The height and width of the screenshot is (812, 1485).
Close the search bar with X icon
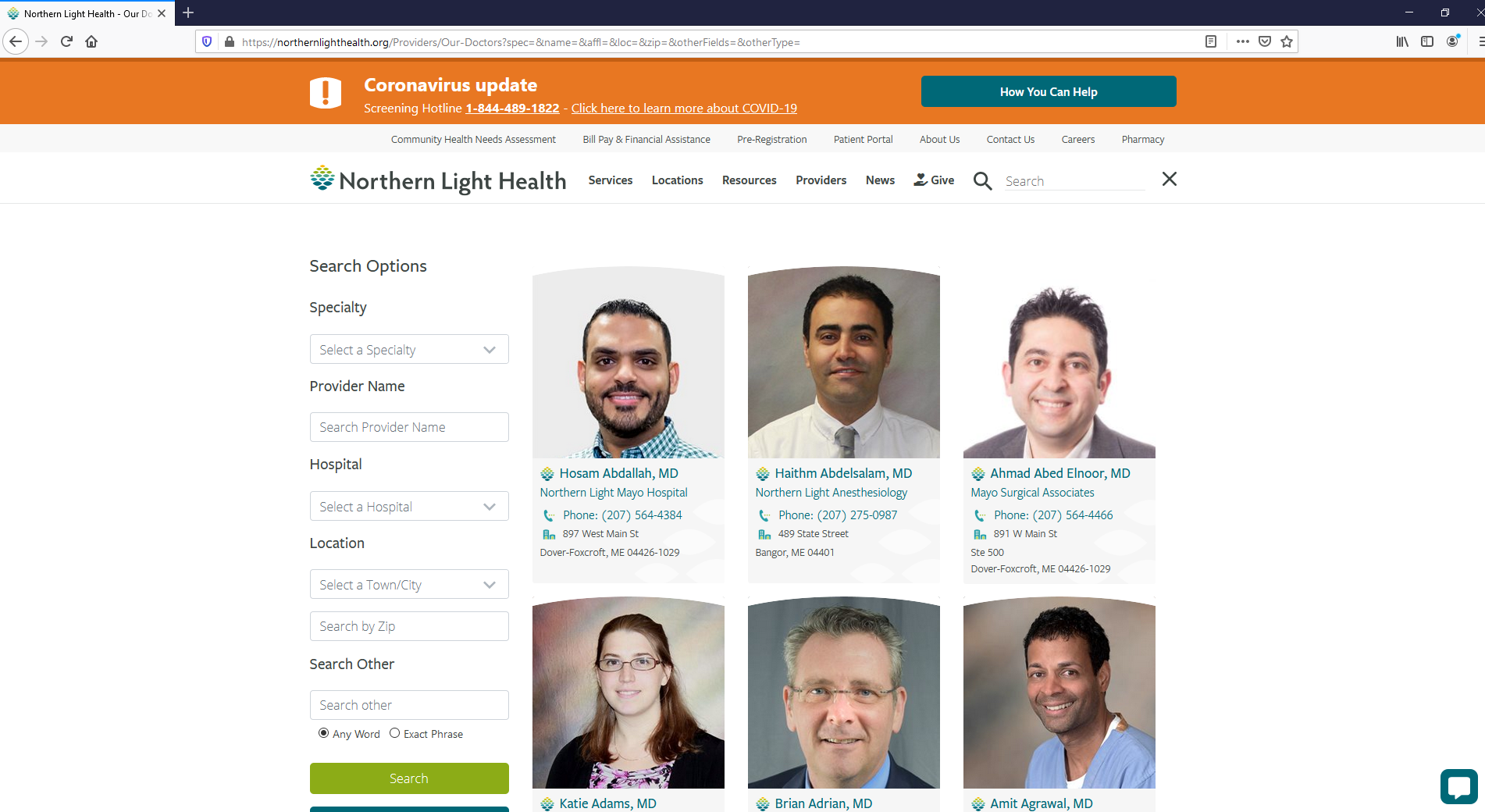coord(1169,179)
